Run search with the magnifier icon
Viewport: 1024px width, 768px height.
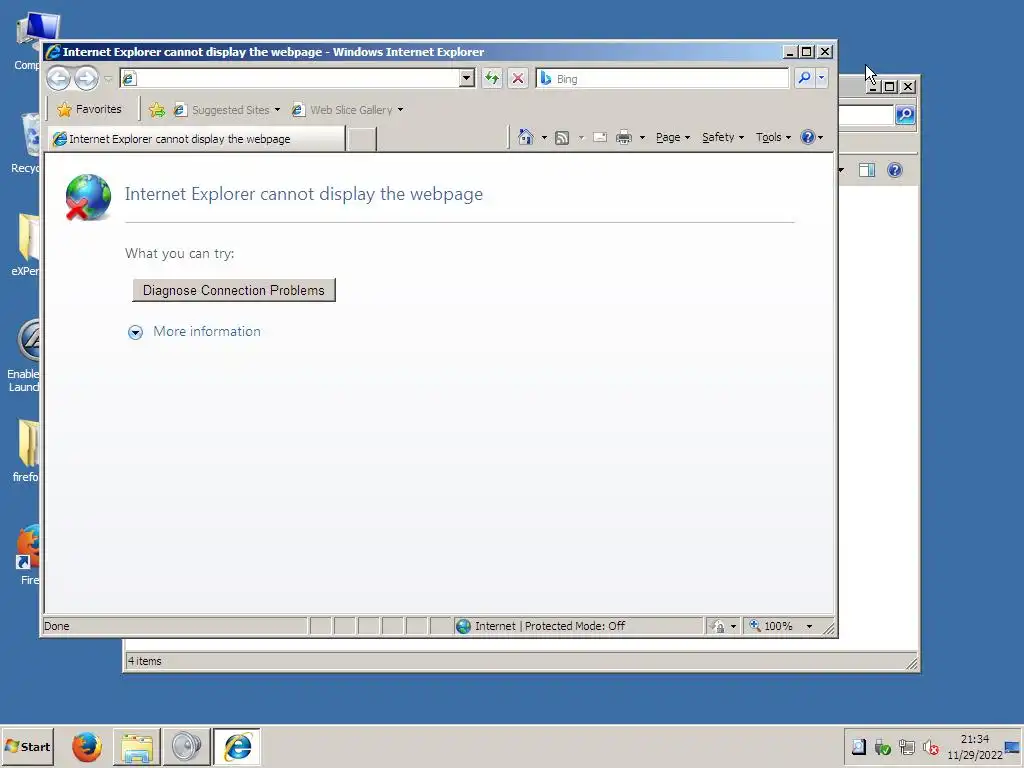coord(805,78)
